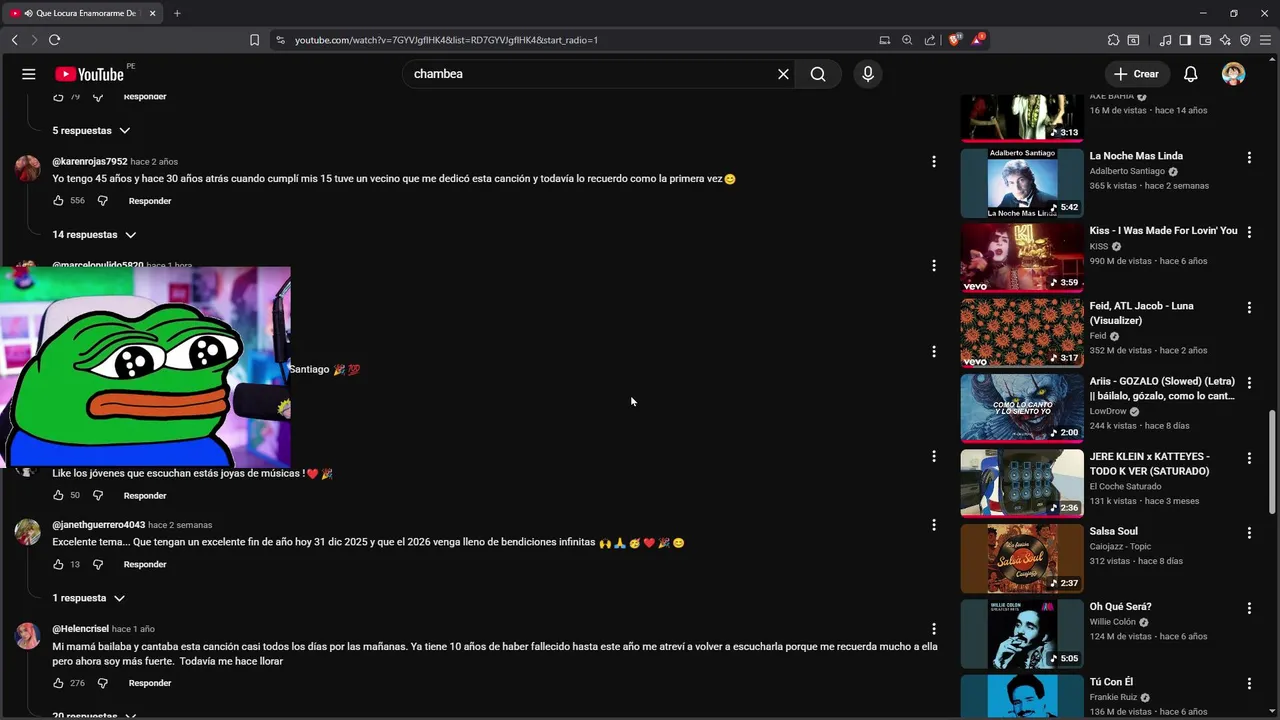Screen dimensions: 1280x720
Task: Open options for Feid Luna video
Action: pos(1249,307)
